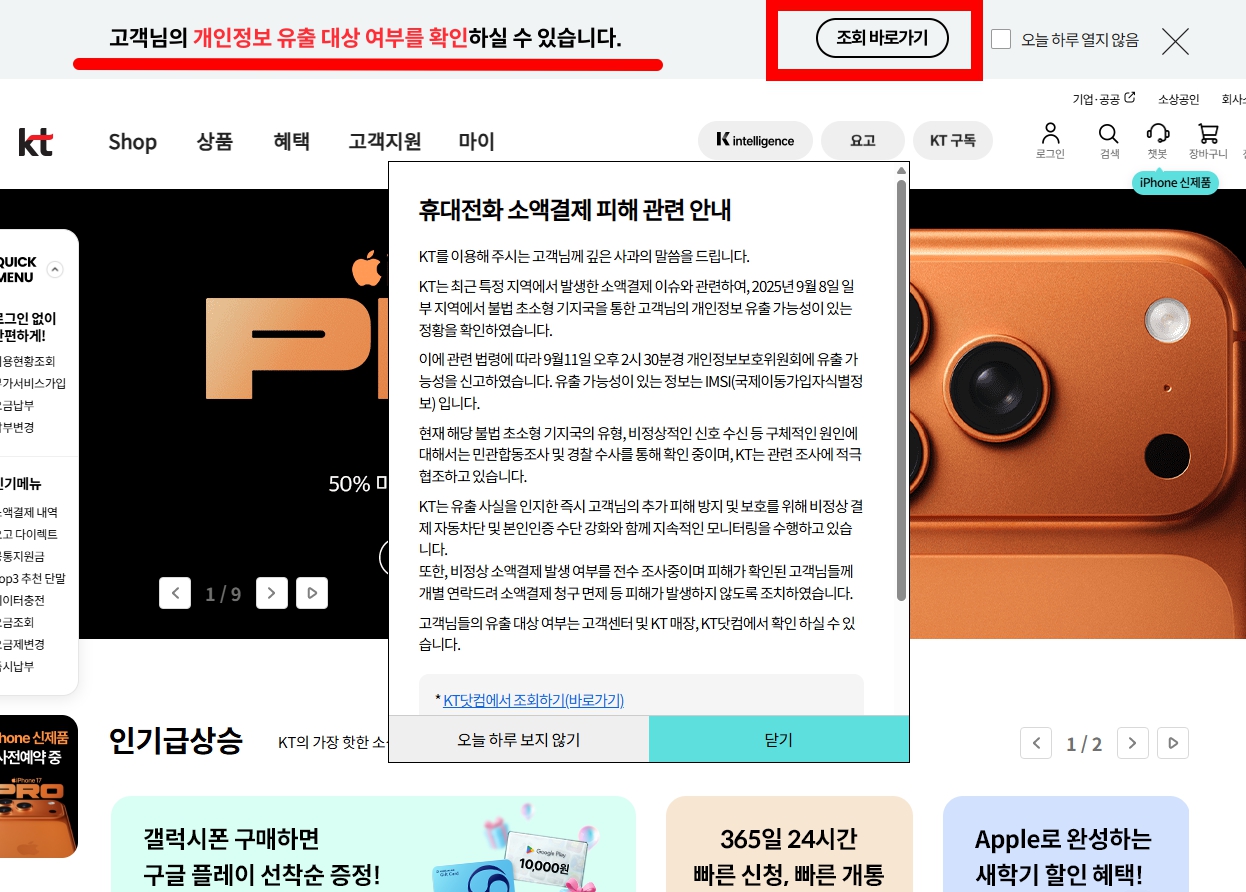Check '오늘 하루 열지 않음' checkbox

(x=1001, y=39)
